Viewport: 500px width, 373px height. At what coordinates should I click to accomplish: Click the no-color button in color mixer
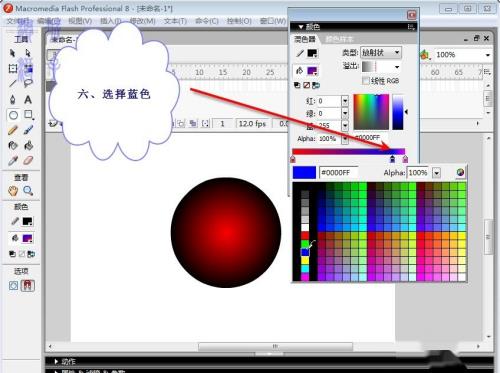click(x=307, y=85)
